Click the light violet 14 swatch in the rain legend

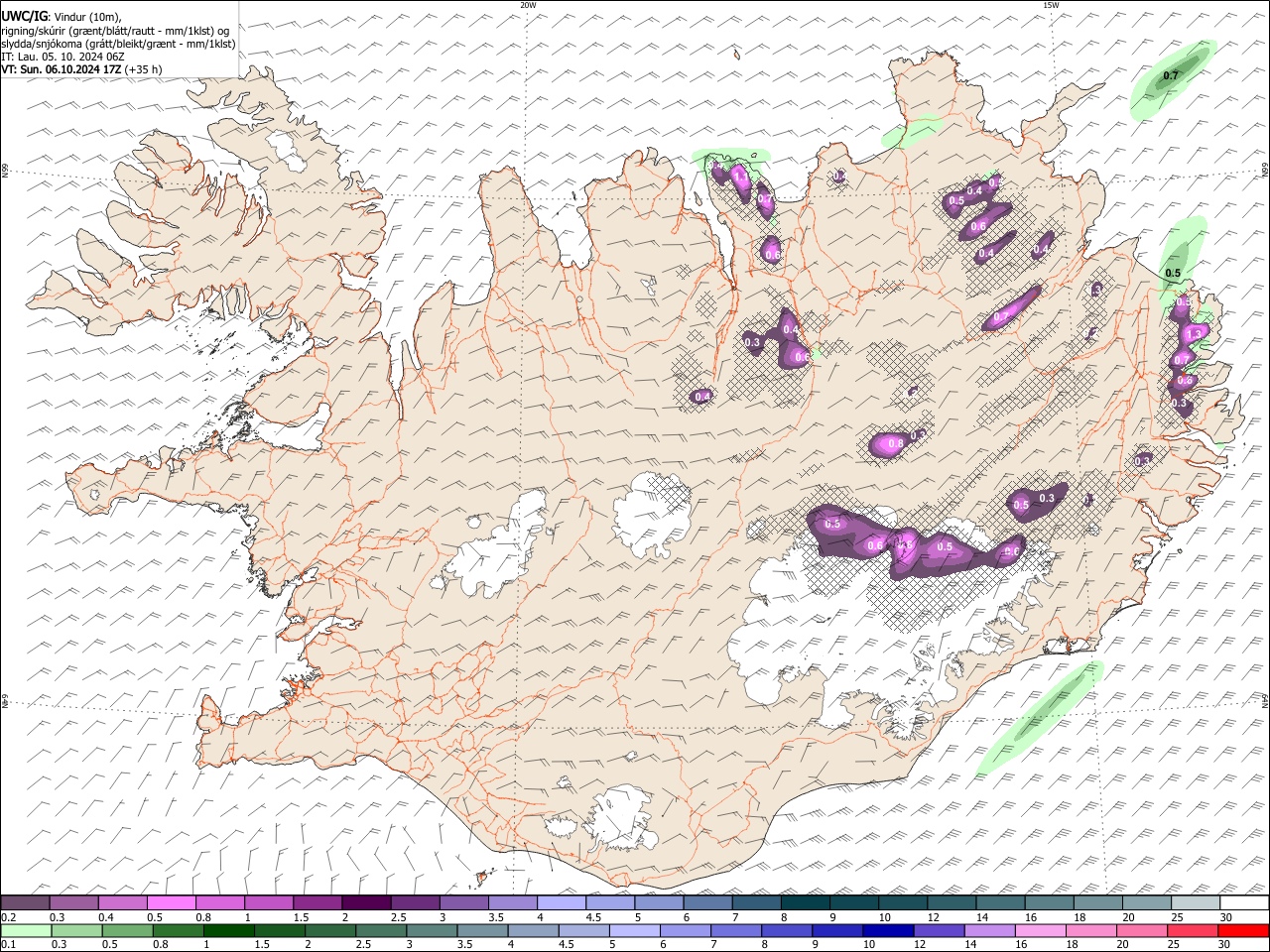point(988,931)
